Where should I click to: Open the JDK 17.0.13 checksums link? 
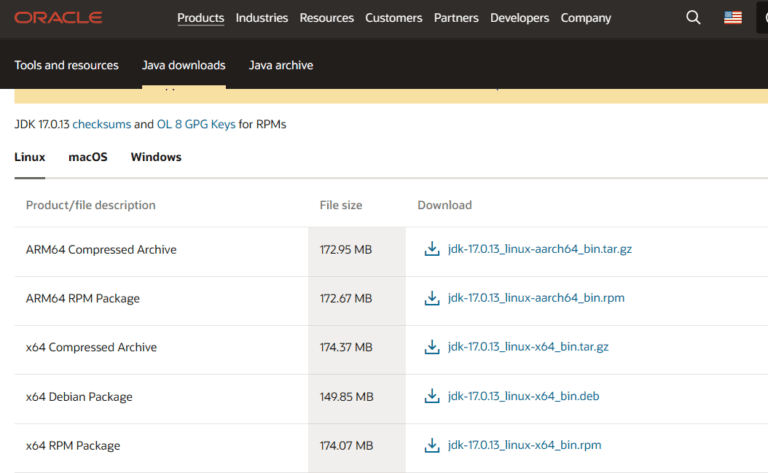click(x=101, y=125)
